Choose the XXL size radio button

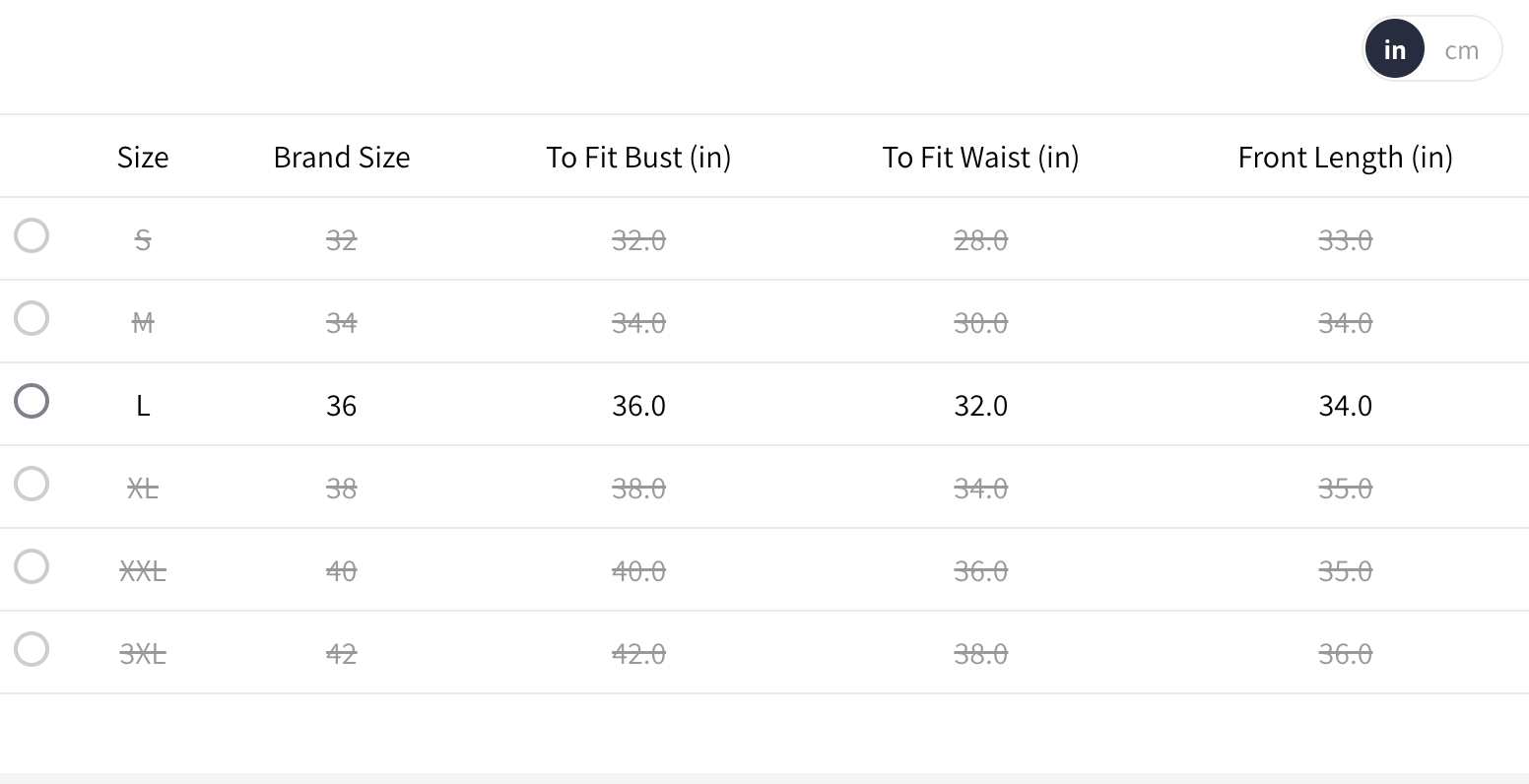click(x=32, y=566)
